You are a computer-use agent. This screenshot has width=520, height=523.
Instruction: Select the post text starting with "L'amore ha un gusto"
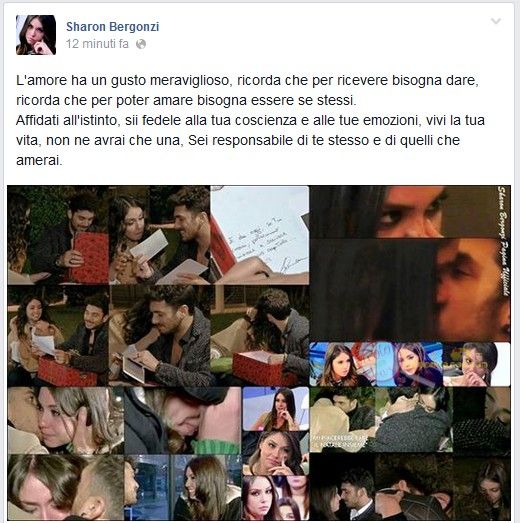pos(250,120)
